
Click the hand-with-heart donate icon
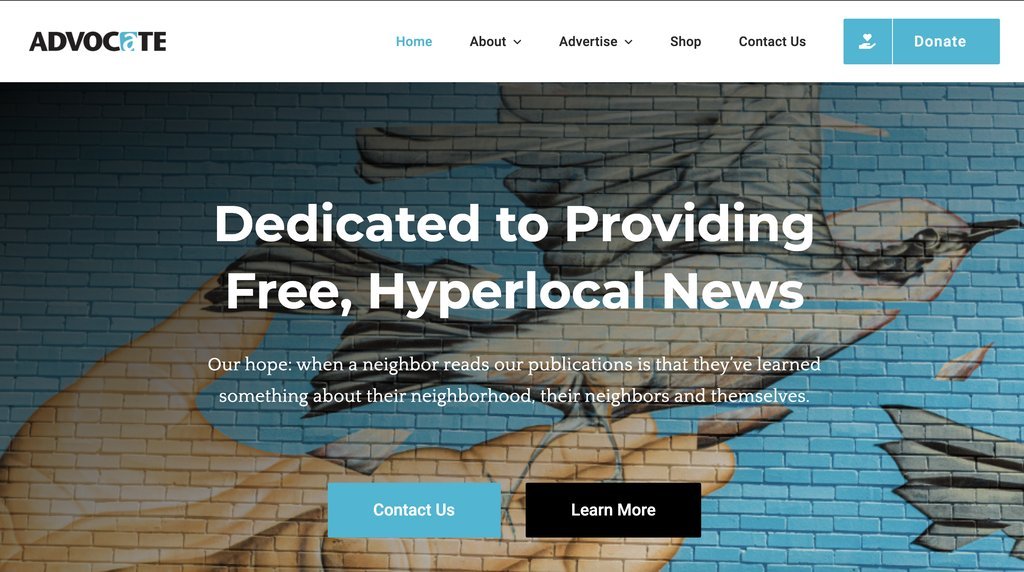[x=867, y=41]
